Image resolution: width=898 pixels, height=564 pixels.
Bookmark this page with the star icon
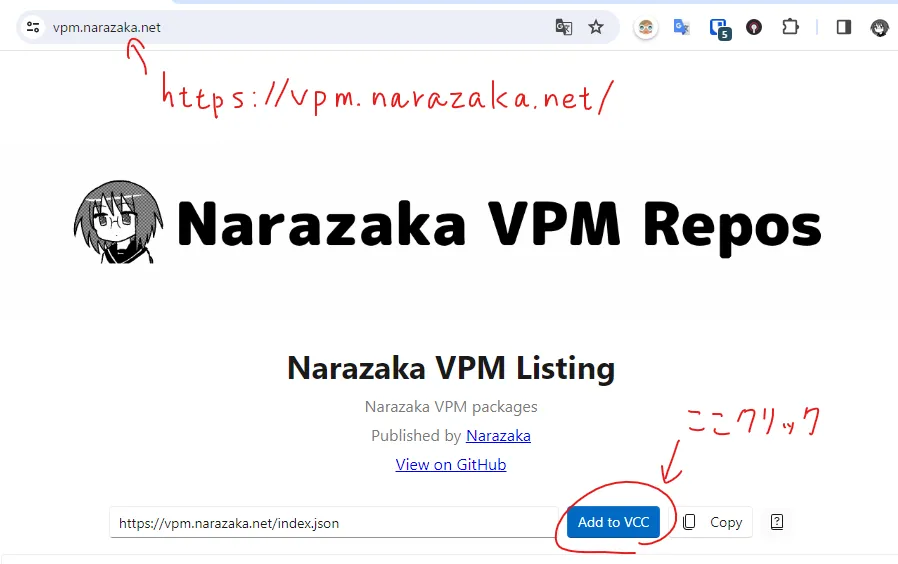(x=596, y=27)
